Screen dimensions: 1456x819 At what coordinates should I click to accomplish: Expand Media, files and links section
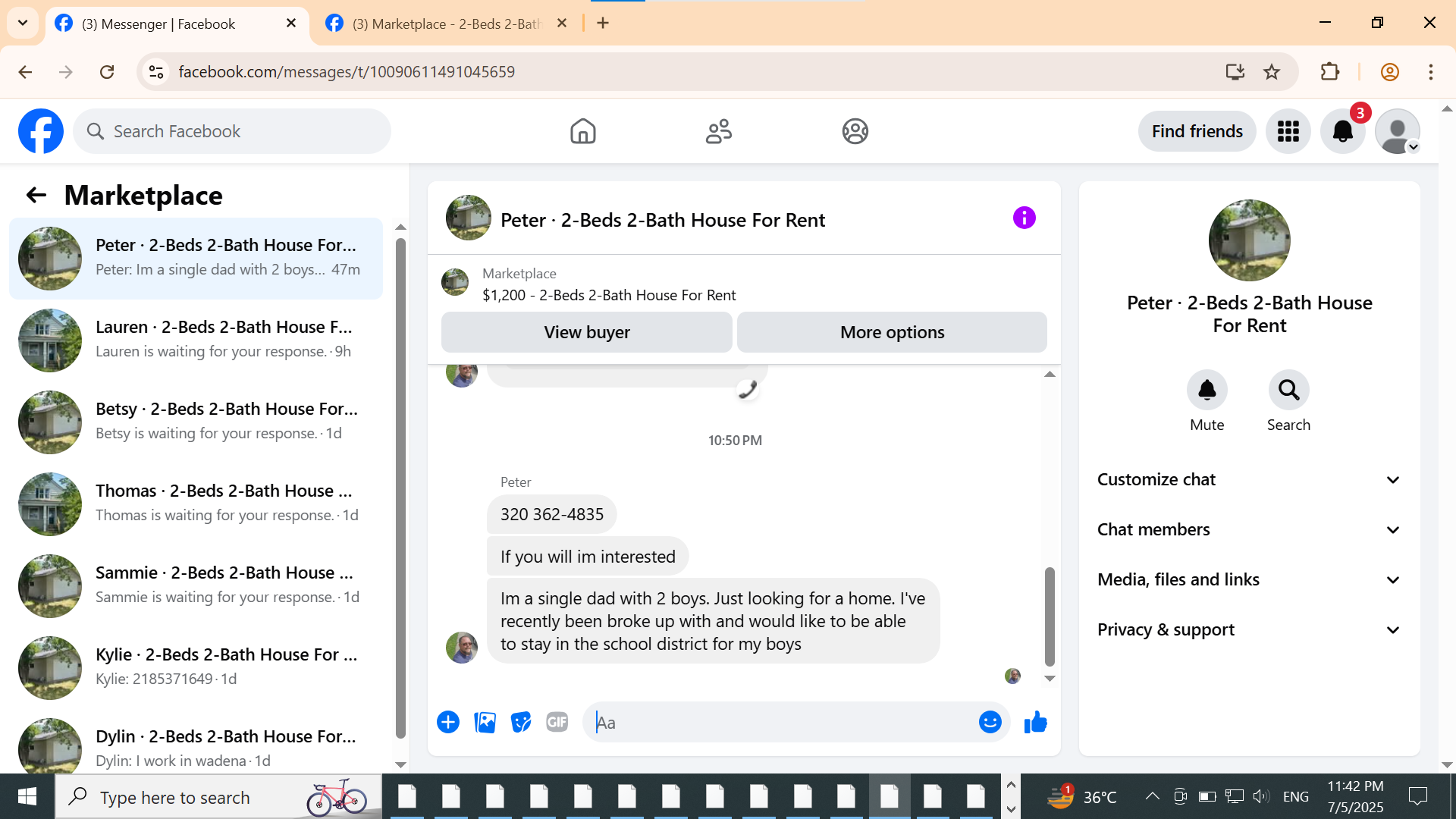1249,580
